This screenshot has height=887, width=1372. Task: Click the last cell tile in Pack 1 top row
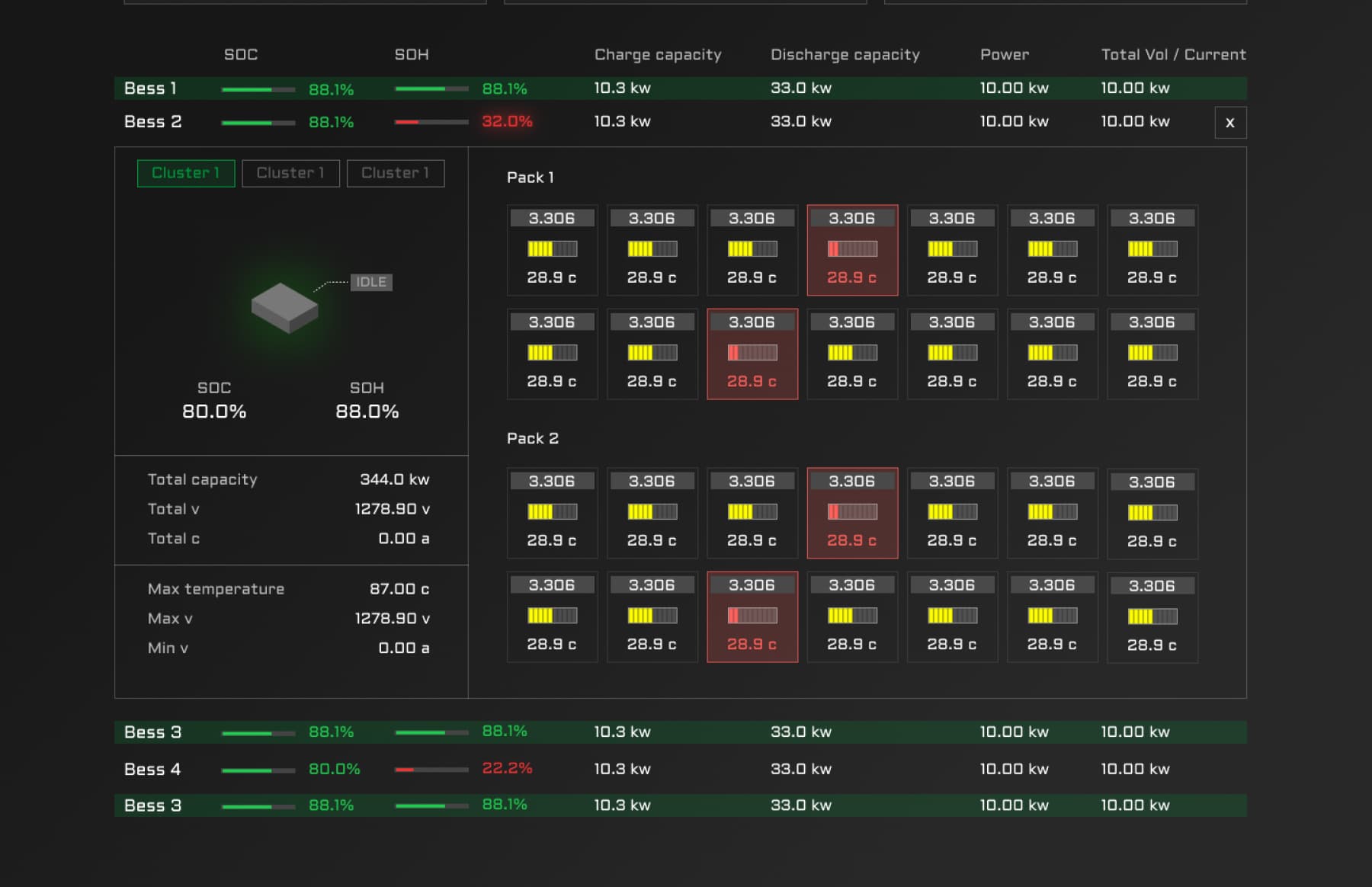tap(1152, 250)
